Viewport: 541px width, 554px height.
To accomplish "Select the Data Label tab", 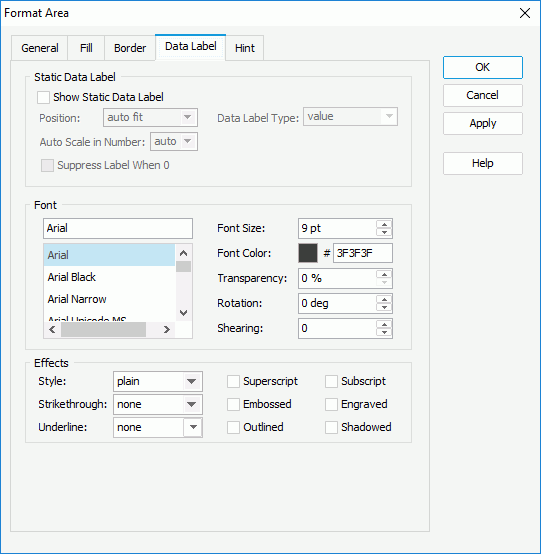I will [x=190, y=47].
